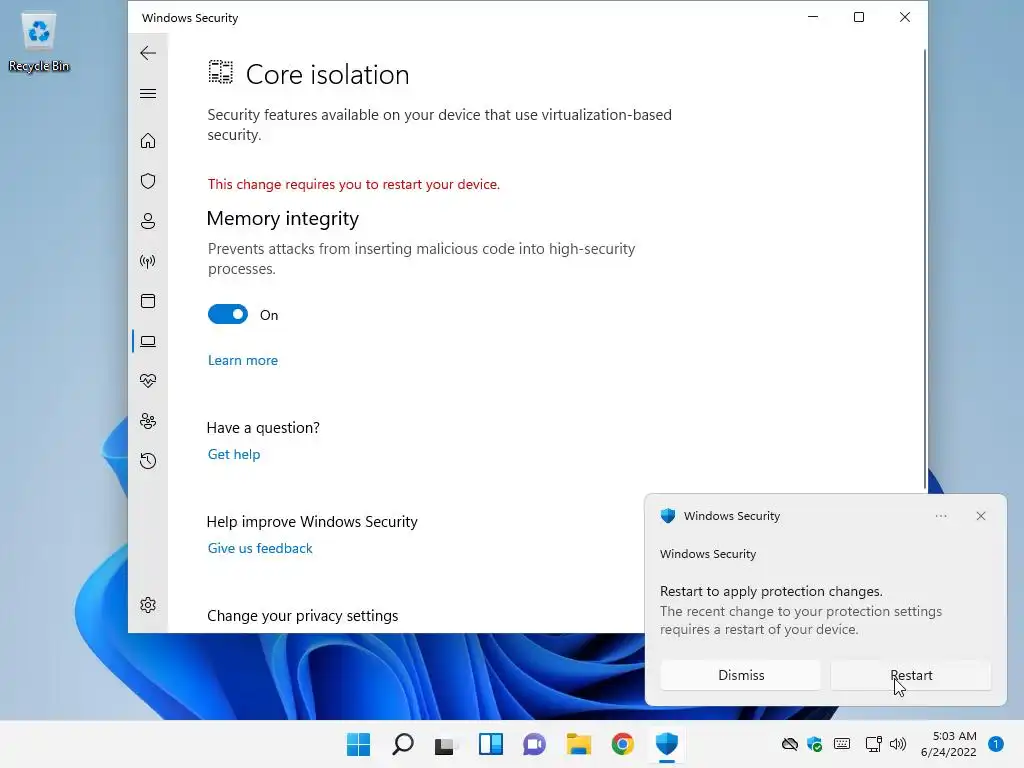The height and width of the screenshot is (768, 1024).
Task: Open Settings gear in sidebar
Action: point(148,605)
